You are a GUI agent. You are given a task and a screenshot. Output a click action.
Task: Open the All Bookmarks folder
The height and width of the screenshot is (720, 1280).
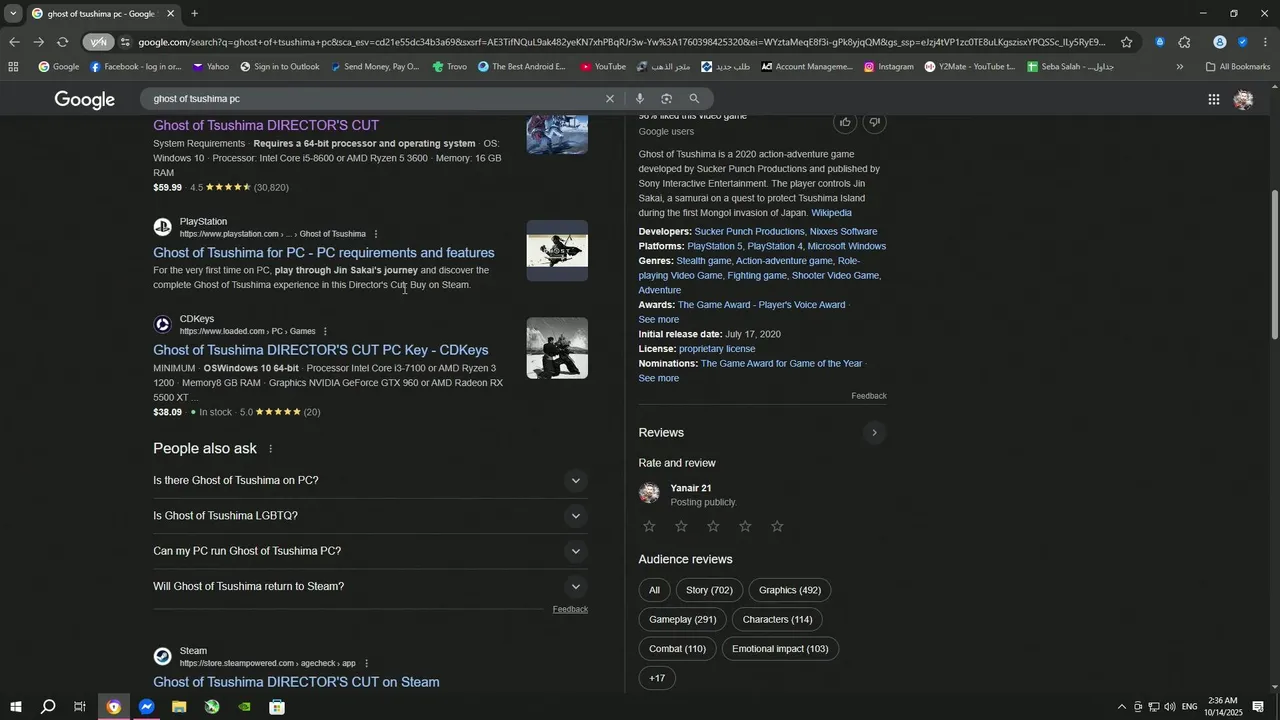click(x=1238, y=67)
